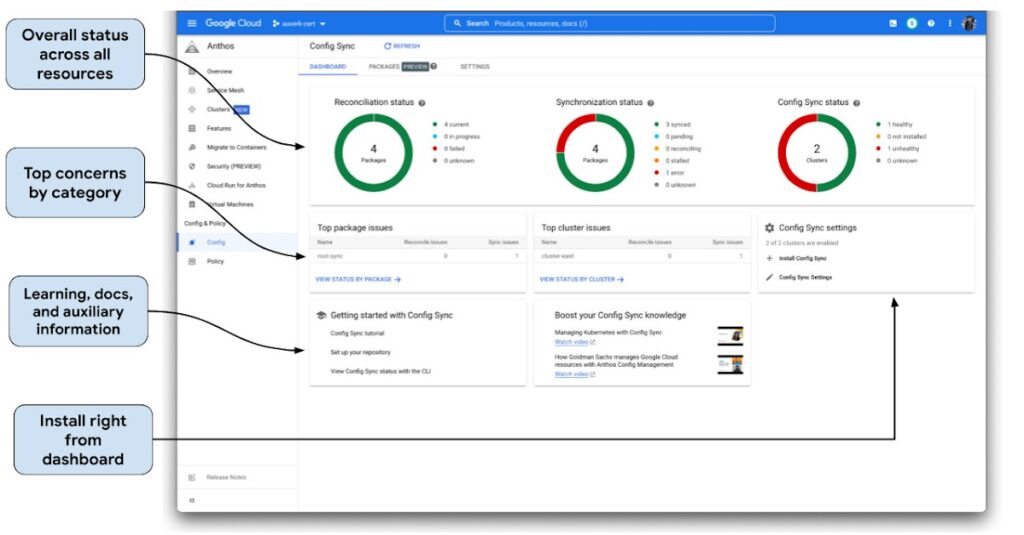The image size is (1024, 535).
Task: Watch Managing Kubernetes with Config Sync video
Action: pyautogui.click(x=575, y=342)
